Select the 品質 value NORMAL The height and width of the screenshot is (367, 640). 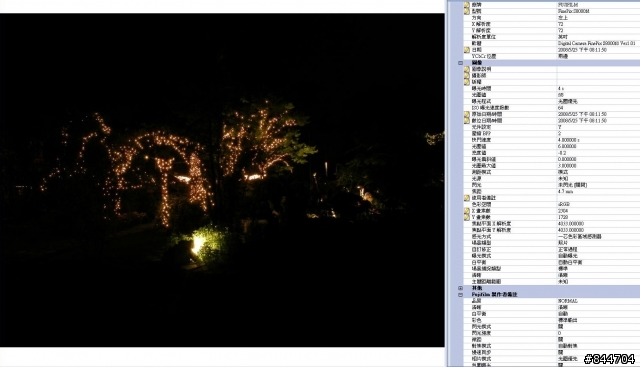click(x=567, y=301)
